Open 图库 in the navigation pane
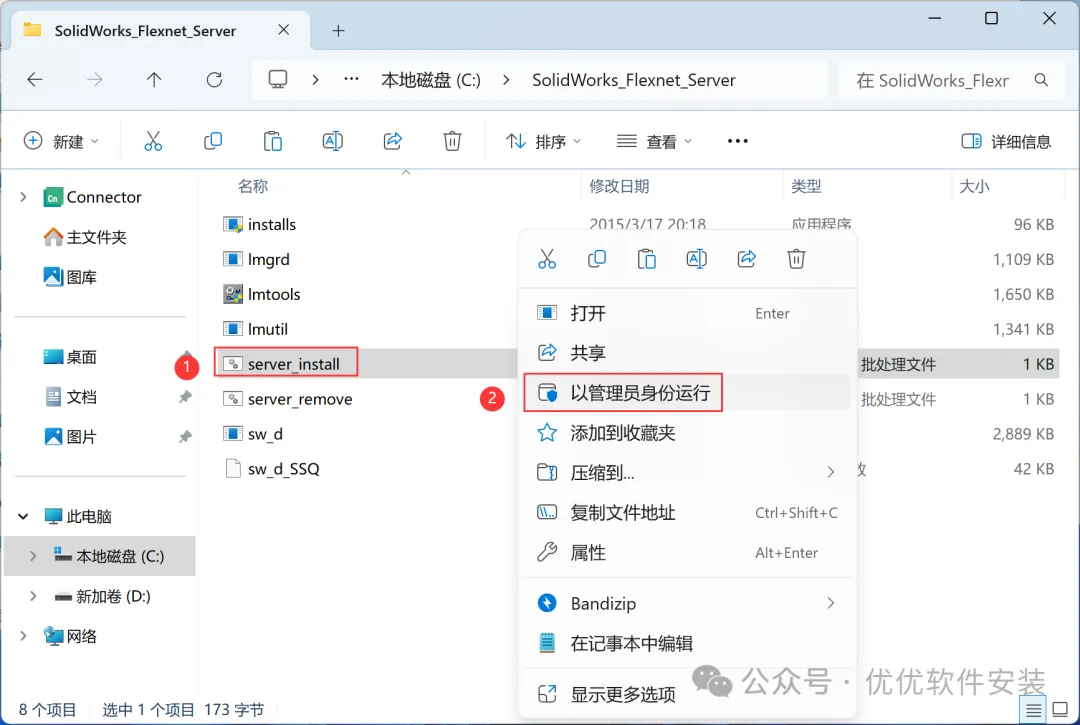Screen dimensions: 1080x725 tap(70, 277)
